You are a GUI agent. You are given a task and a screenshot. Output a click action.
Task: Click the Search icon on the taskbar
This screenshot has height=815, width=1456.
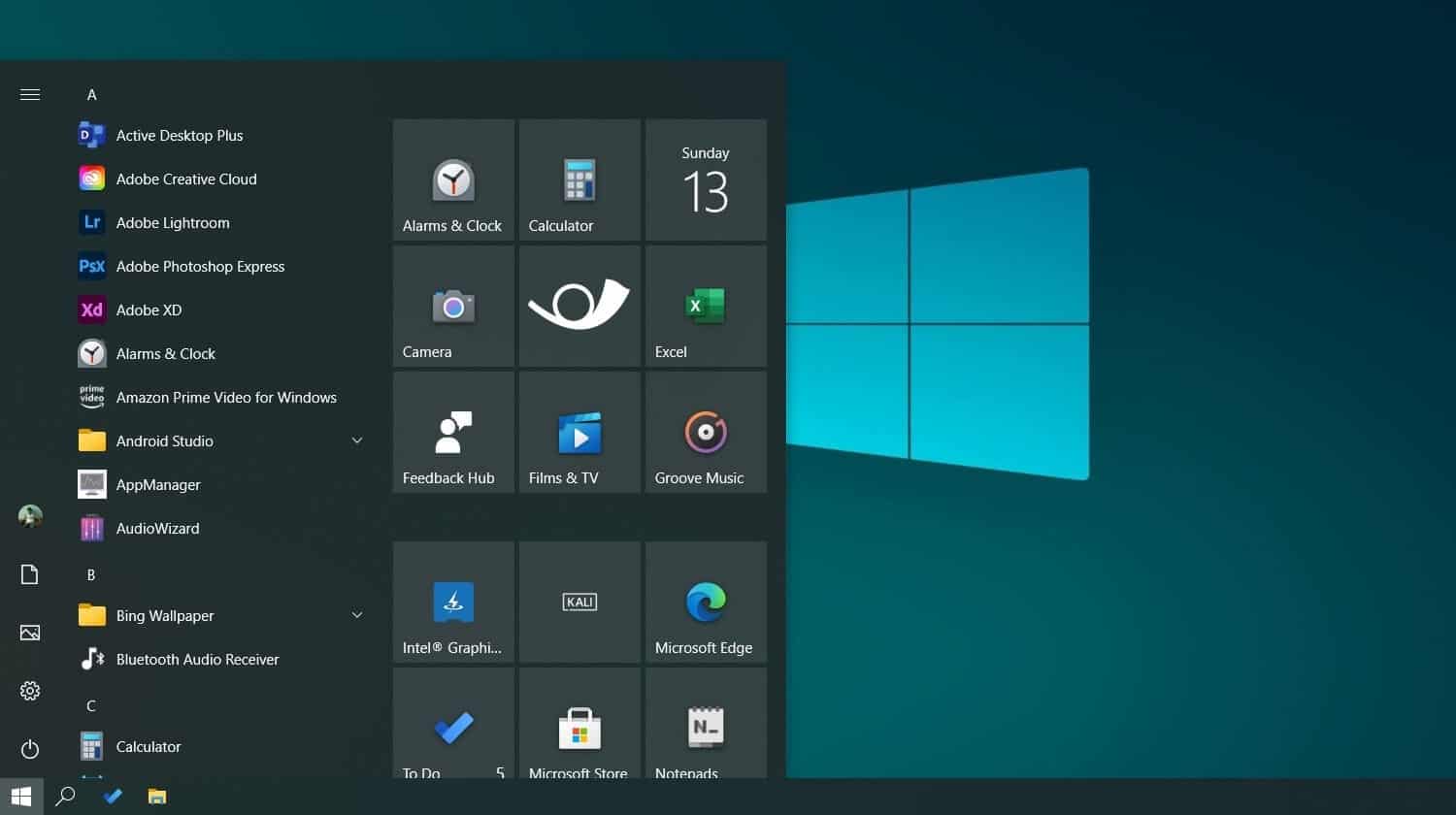click(x=64, y=796)
